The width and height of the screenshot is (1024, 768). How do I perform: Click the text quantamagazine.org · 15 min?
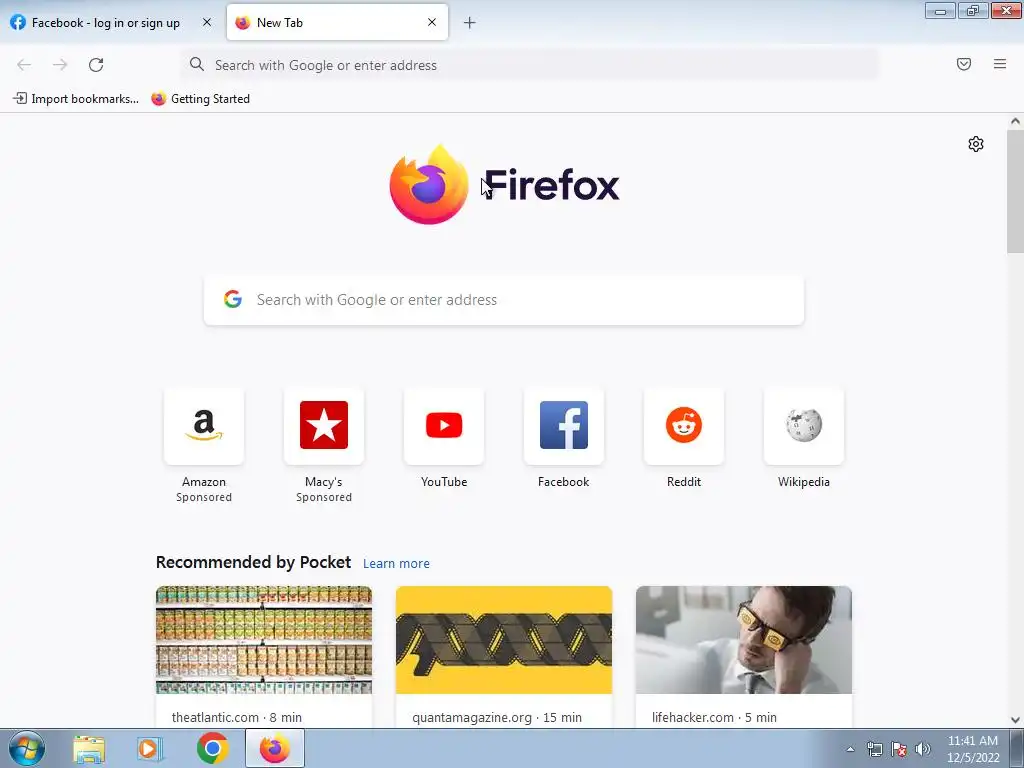click(x=497, y=717)
